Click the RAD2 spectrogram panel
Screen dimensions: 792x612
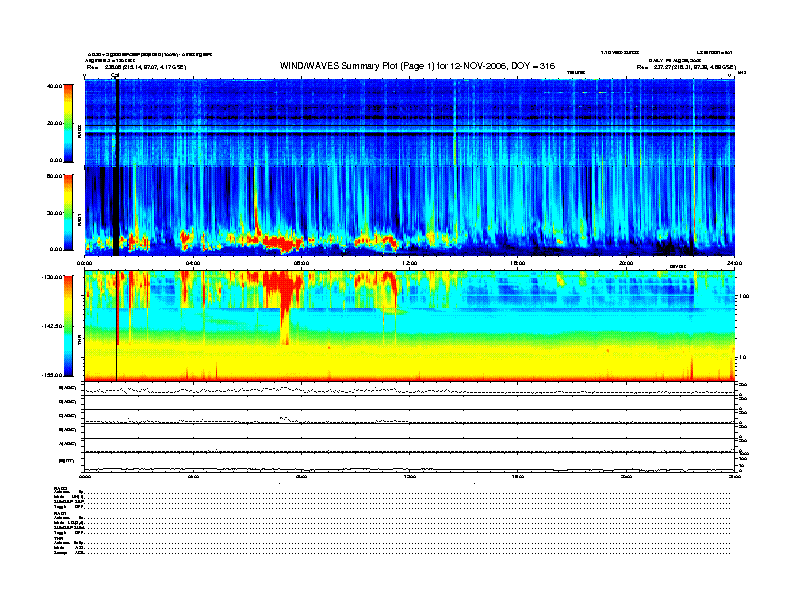[410, 122]
